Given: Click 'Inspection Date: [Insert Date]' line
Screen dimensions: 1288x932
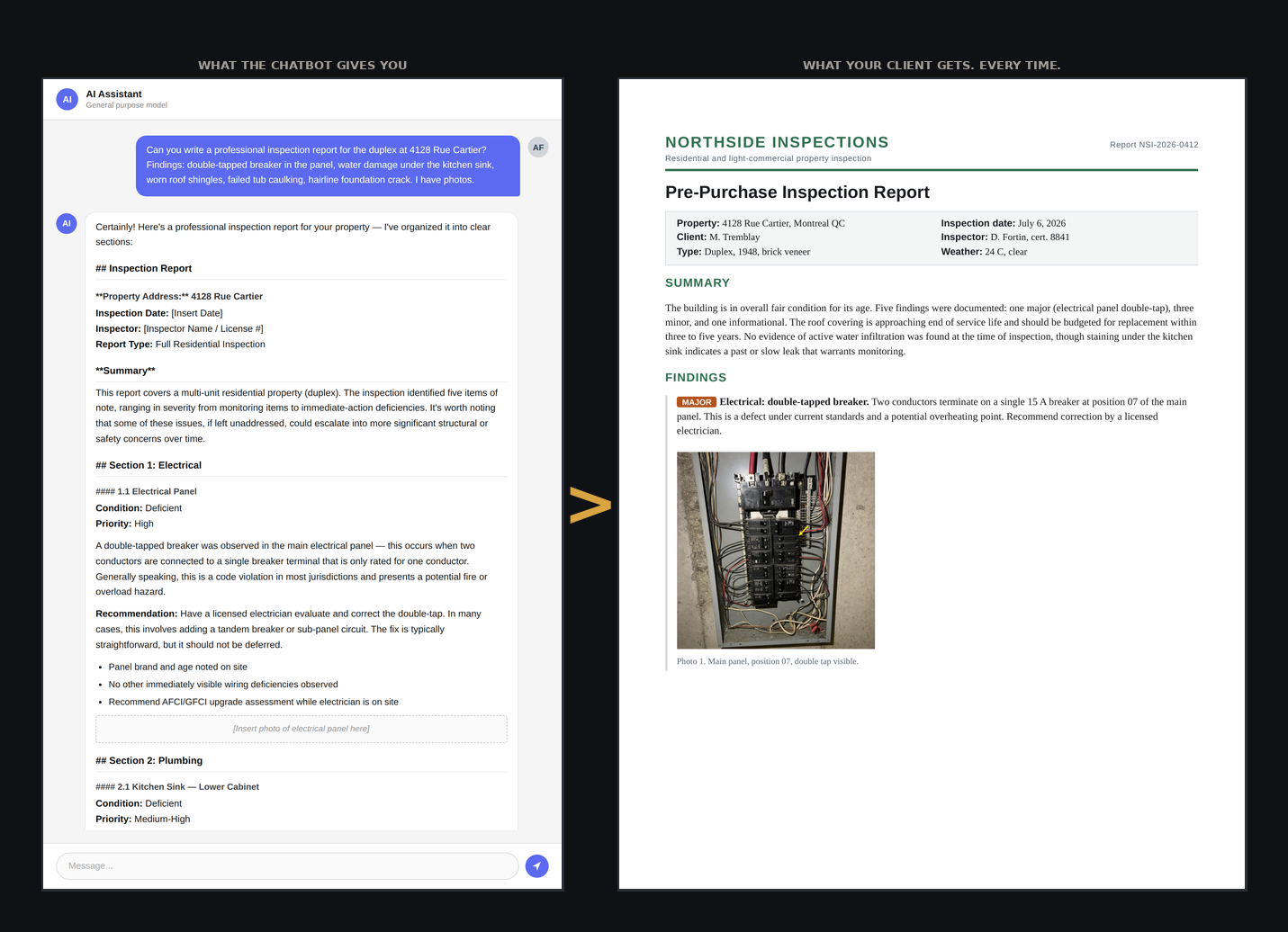Looking at the screenshot, I should pos(159,313).
